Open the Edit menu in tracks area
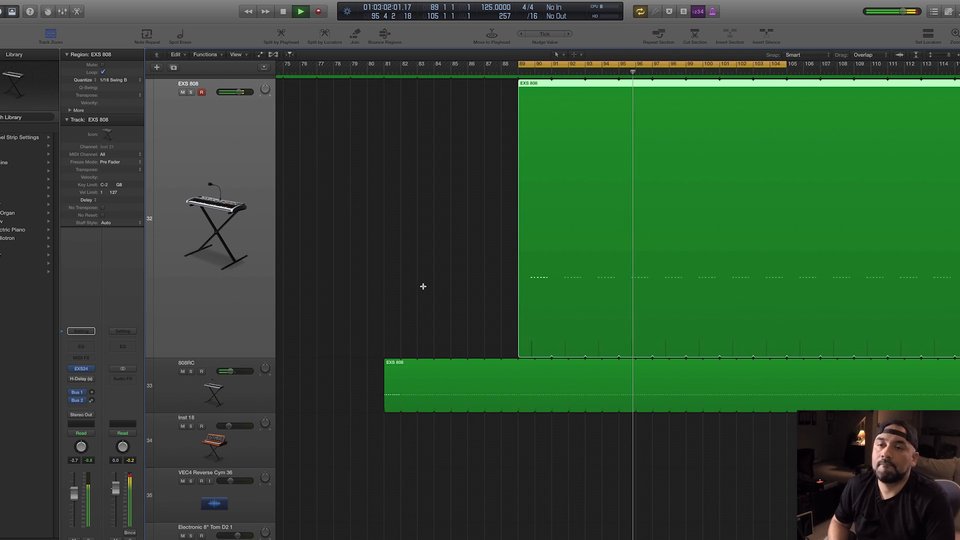Viewport: 960px width, 540px height. click(x=178, y=54)
